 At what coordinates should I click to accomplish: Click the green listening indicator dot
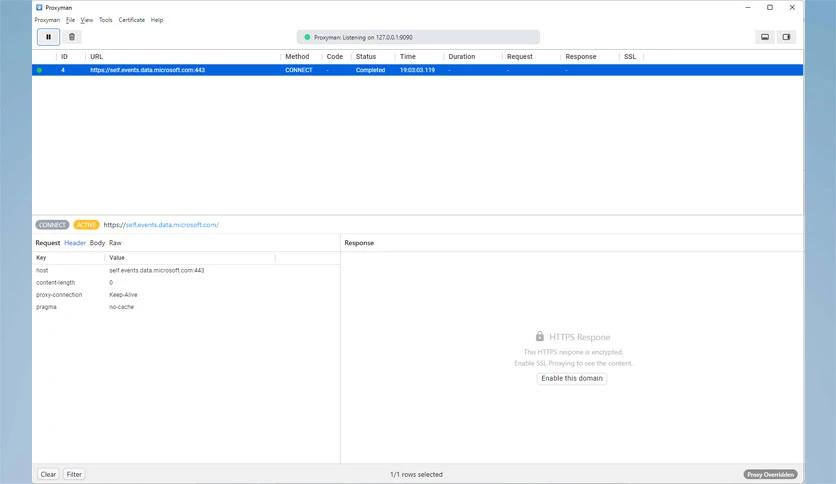tap(307, 37)
